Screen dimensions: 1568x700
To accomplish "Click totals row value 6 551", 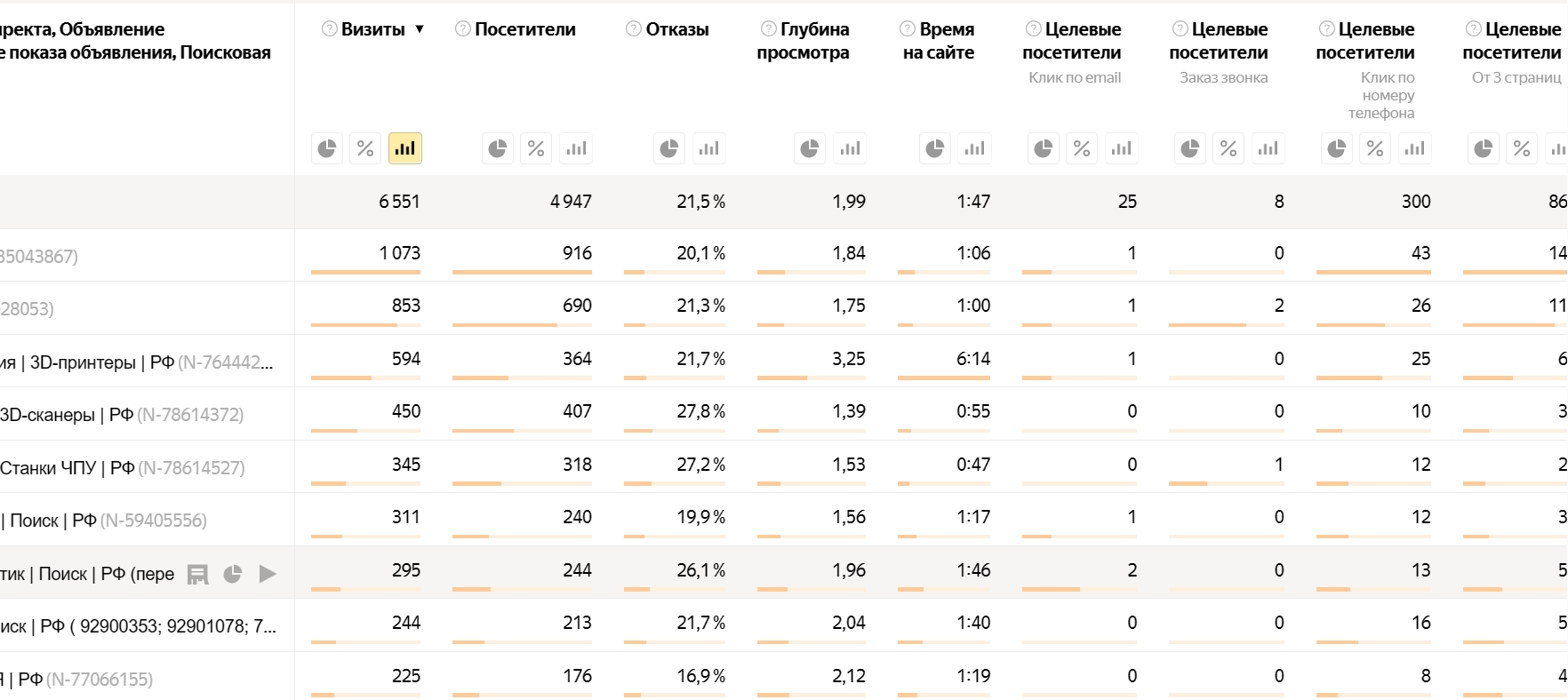I will [x=401, y=202].
